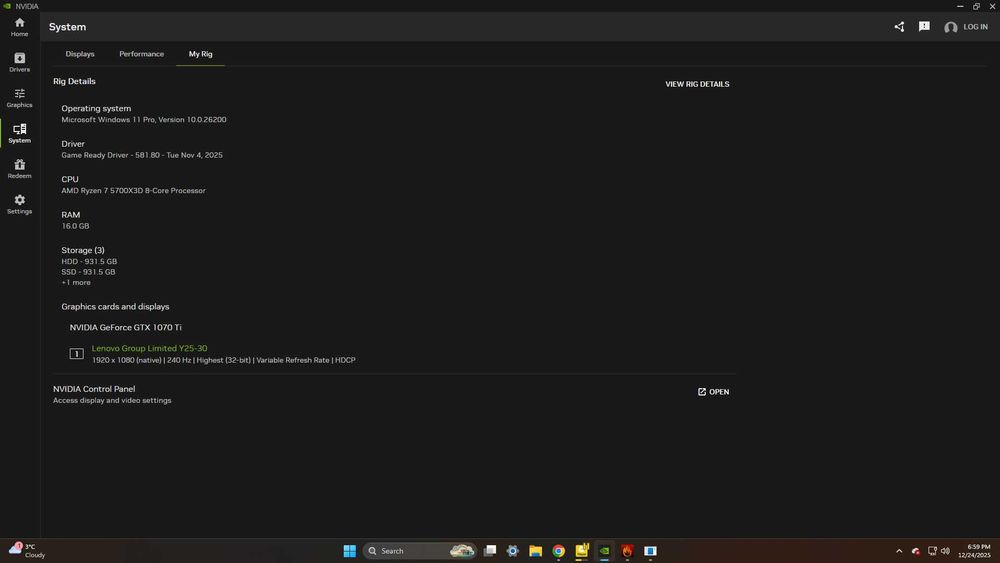Click the NVIDIA logo in title bar
The image size is (1000, 563).
[8, 6]
